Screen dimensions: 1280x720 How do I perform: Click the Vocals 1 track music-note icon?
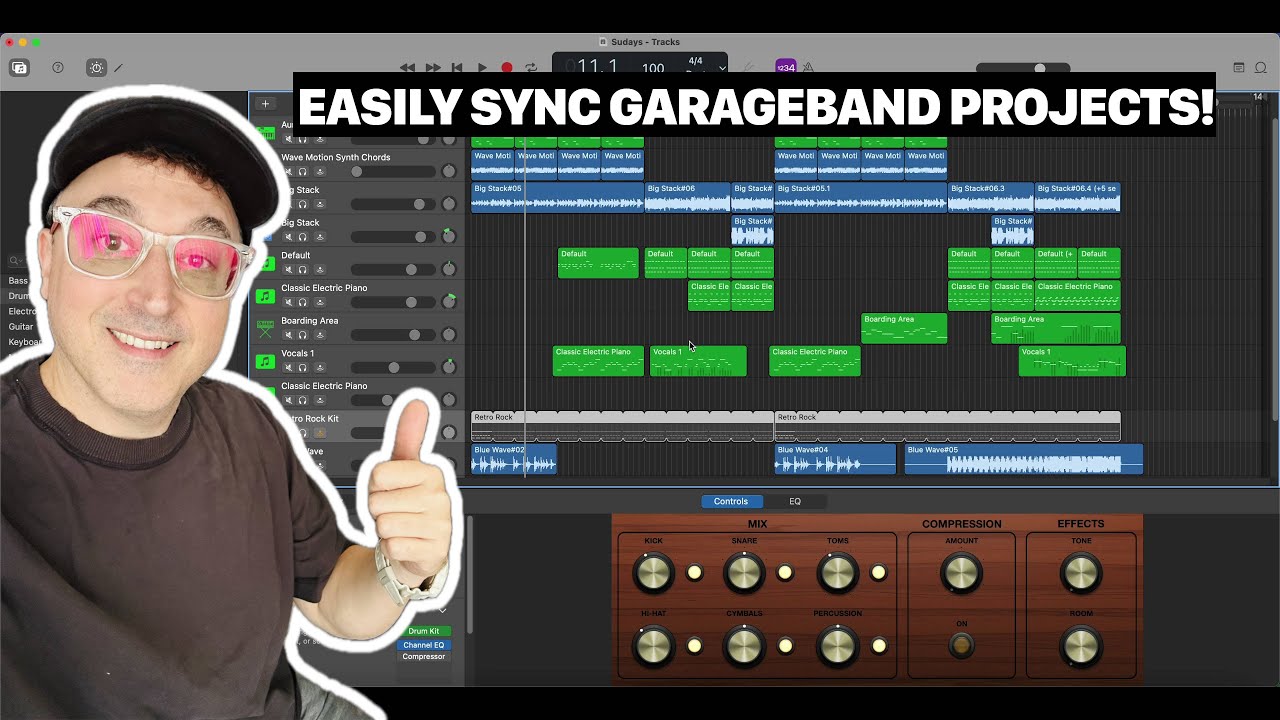point(265,361)
